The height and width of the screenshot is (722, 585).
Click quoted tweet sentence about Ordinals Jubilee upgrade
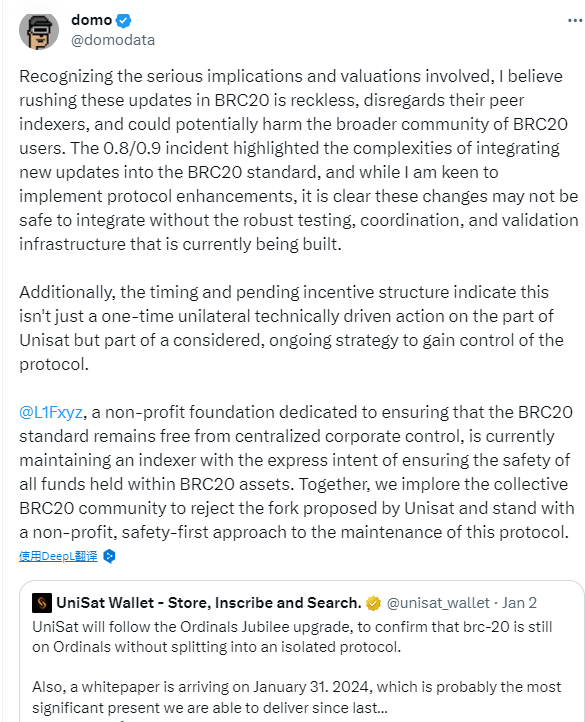click(292, 637)
